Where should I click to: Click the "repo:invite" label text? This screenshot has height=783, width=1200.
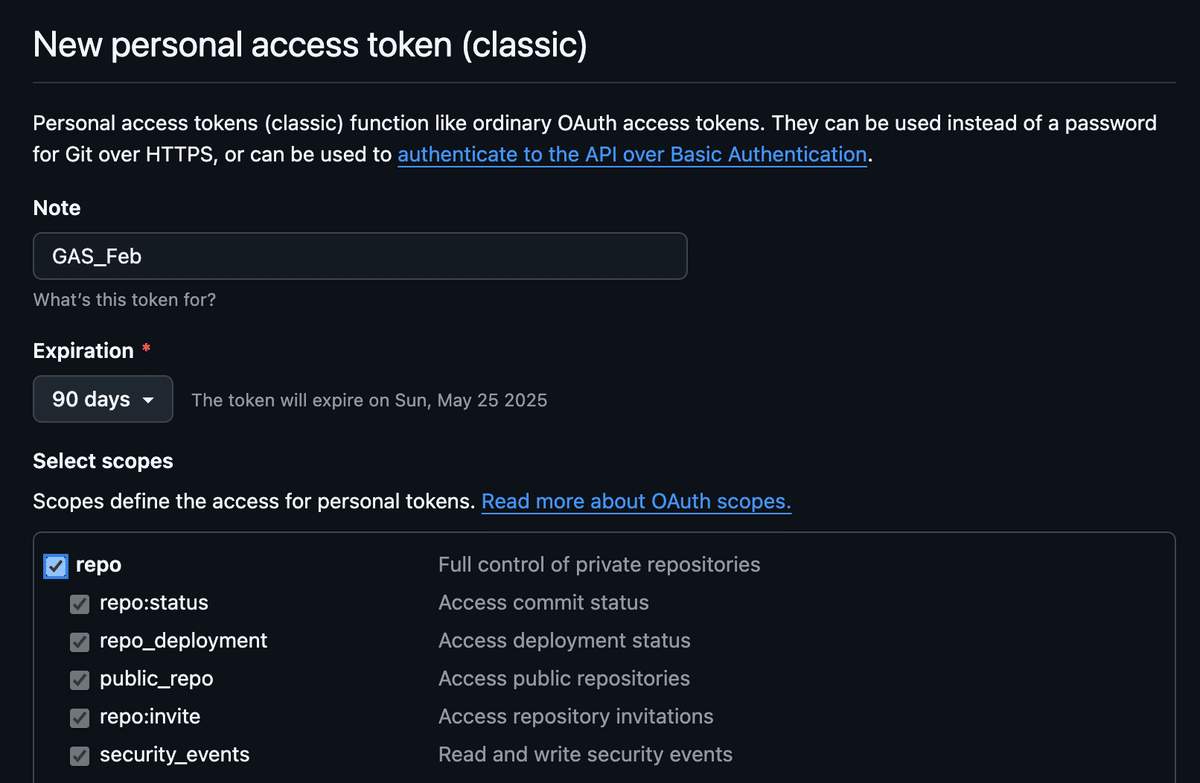150,717
